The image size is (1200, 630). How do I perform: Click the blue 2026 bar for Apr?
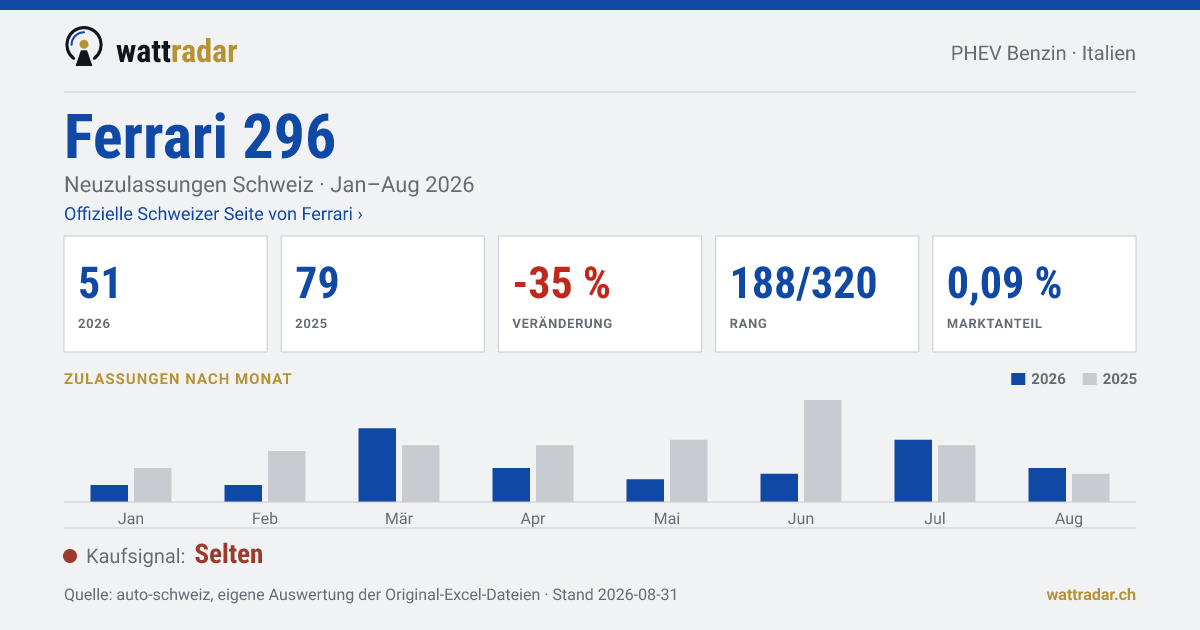pos(511,484)
